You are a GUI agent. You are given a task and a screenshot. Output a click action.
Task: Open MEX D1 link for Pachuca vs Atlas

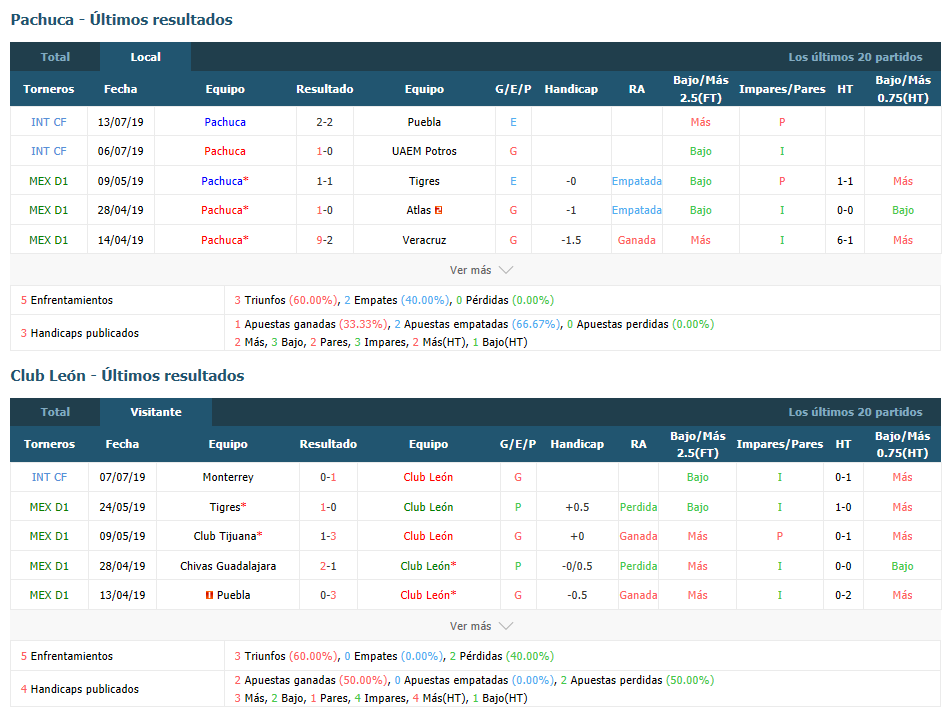48,210
